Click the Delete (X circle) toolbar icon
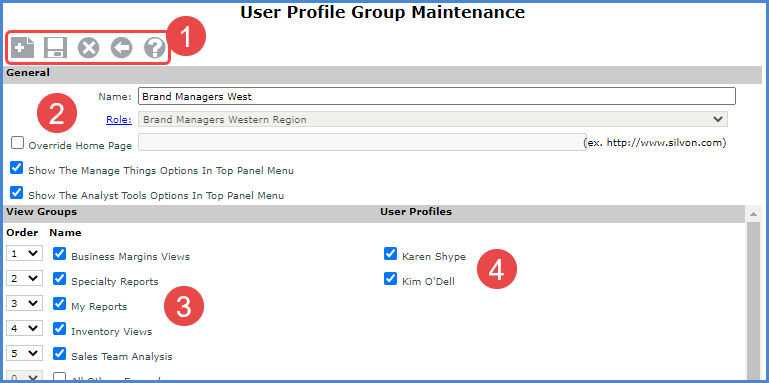Viewport: 769px width, 383px height. click(x=88, y=48)
